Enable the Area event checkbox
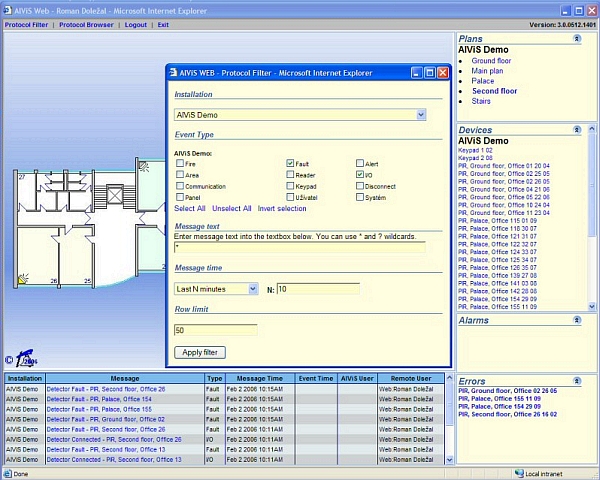 (180, 175)
